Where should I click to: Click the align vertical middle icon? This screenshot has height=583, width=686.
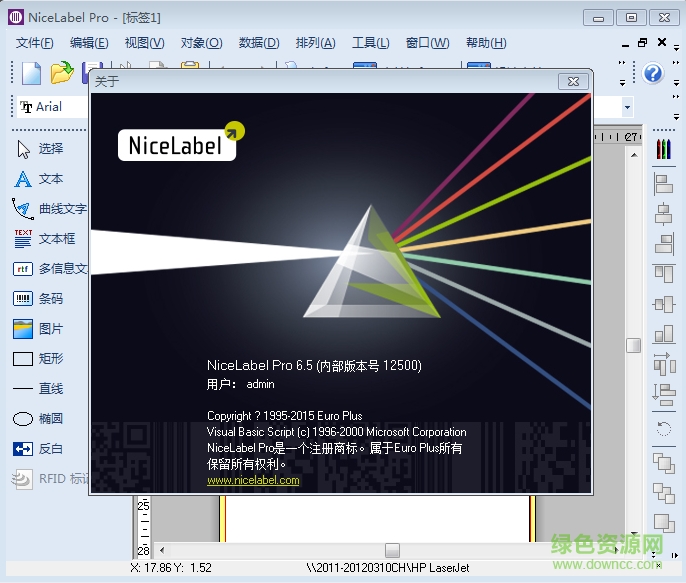point(663,304)
